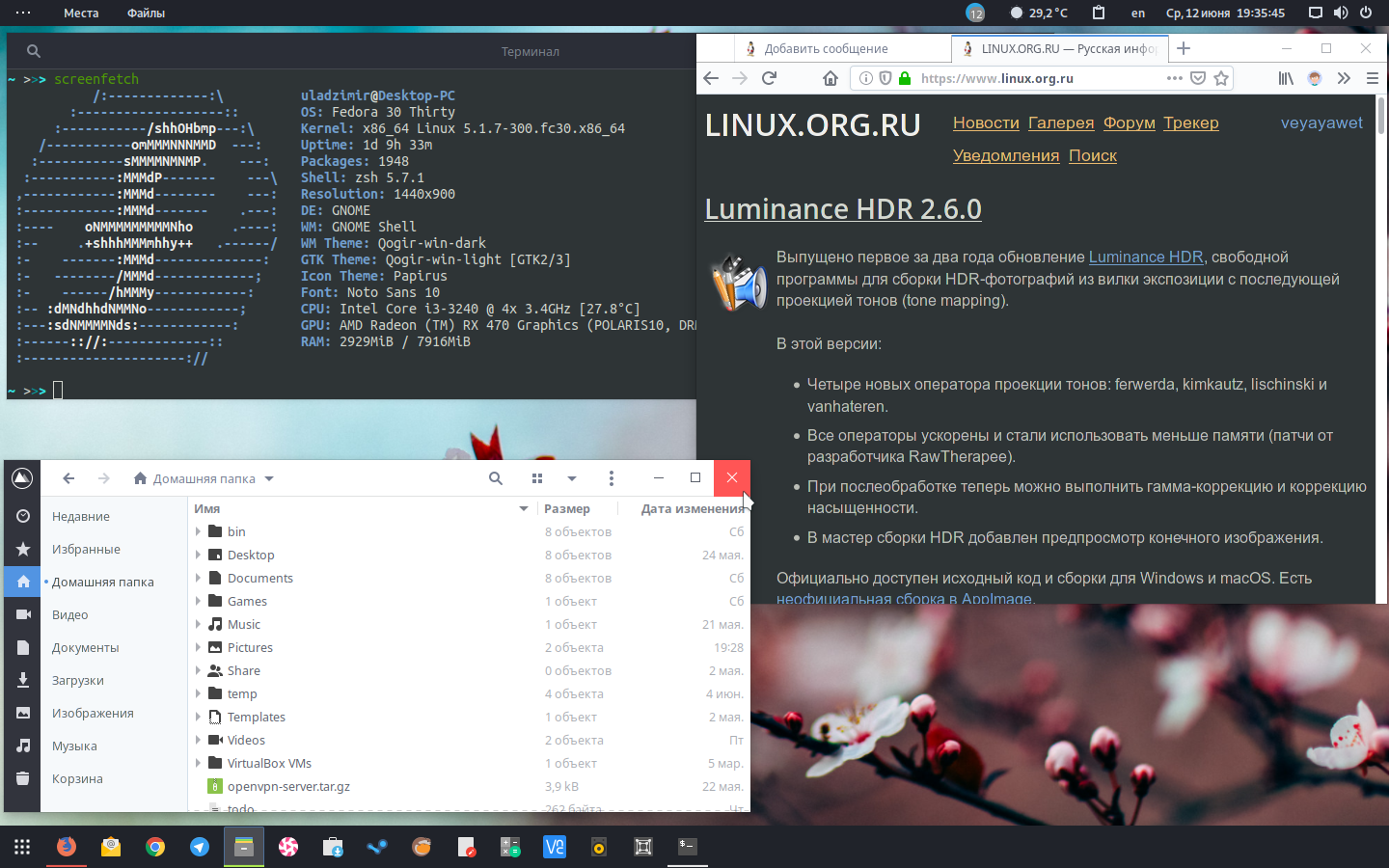This screenshot has height=868, width=1389.
Task: Open file manager kebab menu
Action: [611, 478]
